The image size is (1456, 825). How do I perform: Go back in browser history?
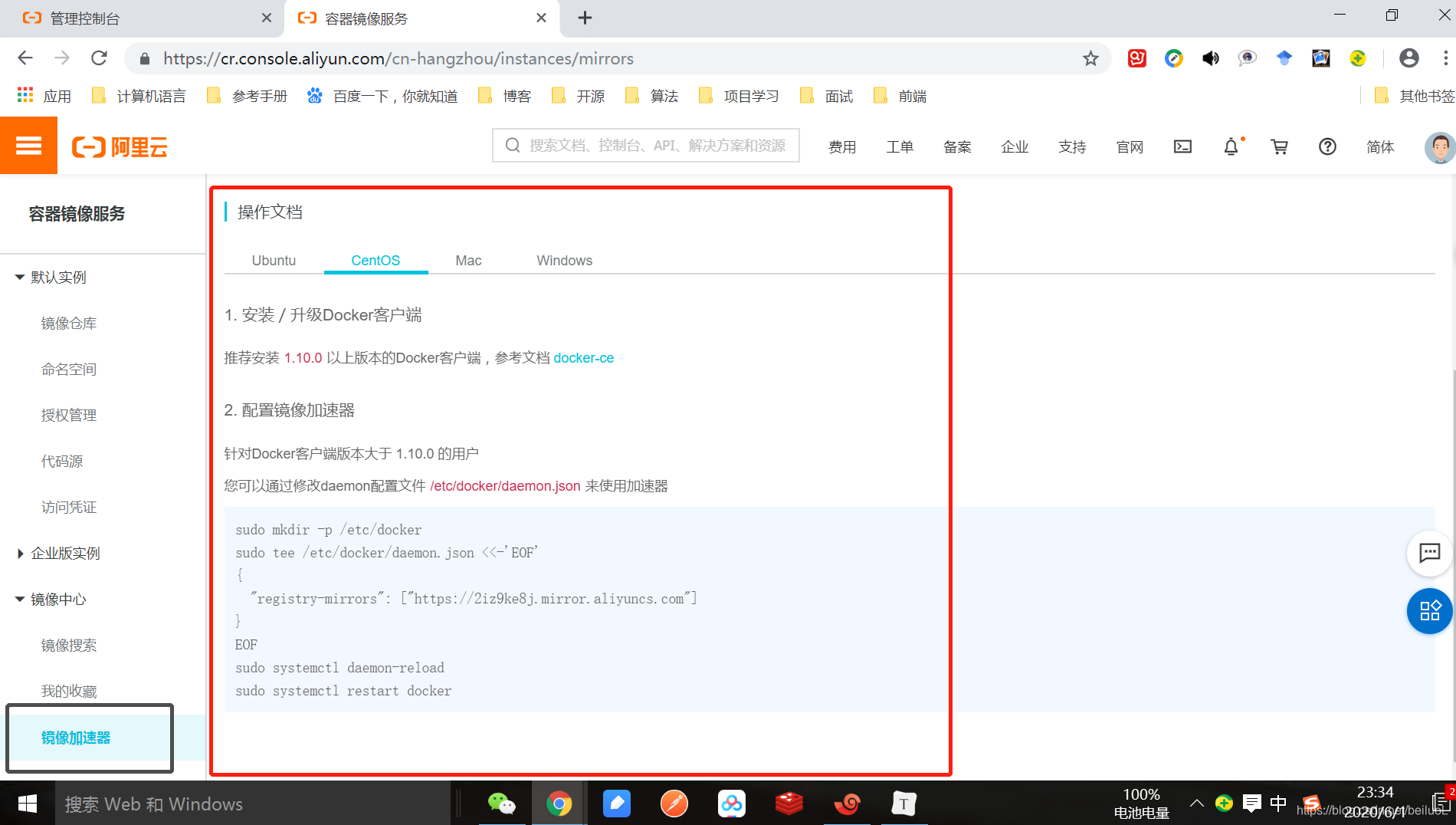pos(25,58)
